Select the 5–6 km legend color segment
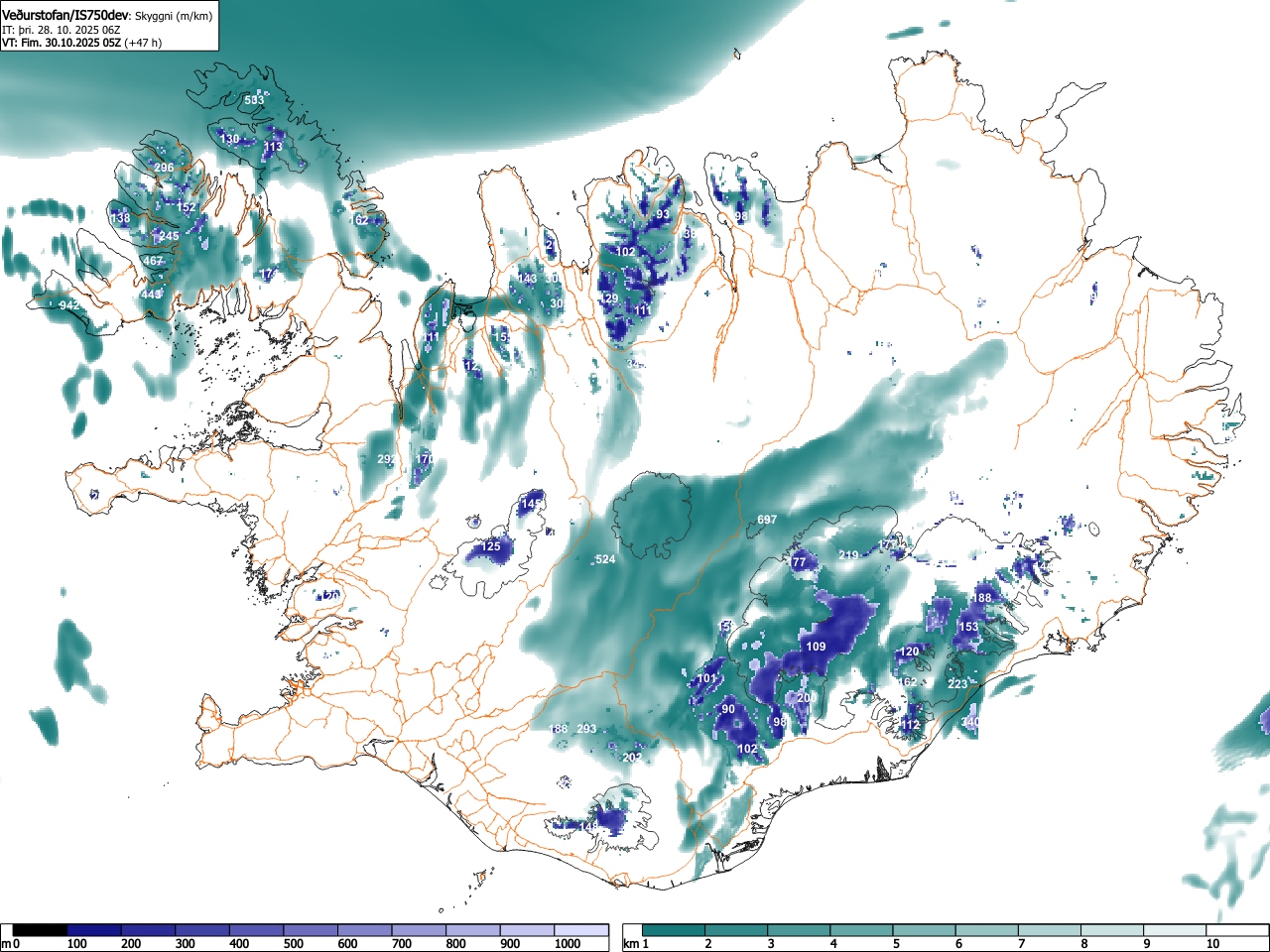The image size is (1270, 952). (926, 930)
